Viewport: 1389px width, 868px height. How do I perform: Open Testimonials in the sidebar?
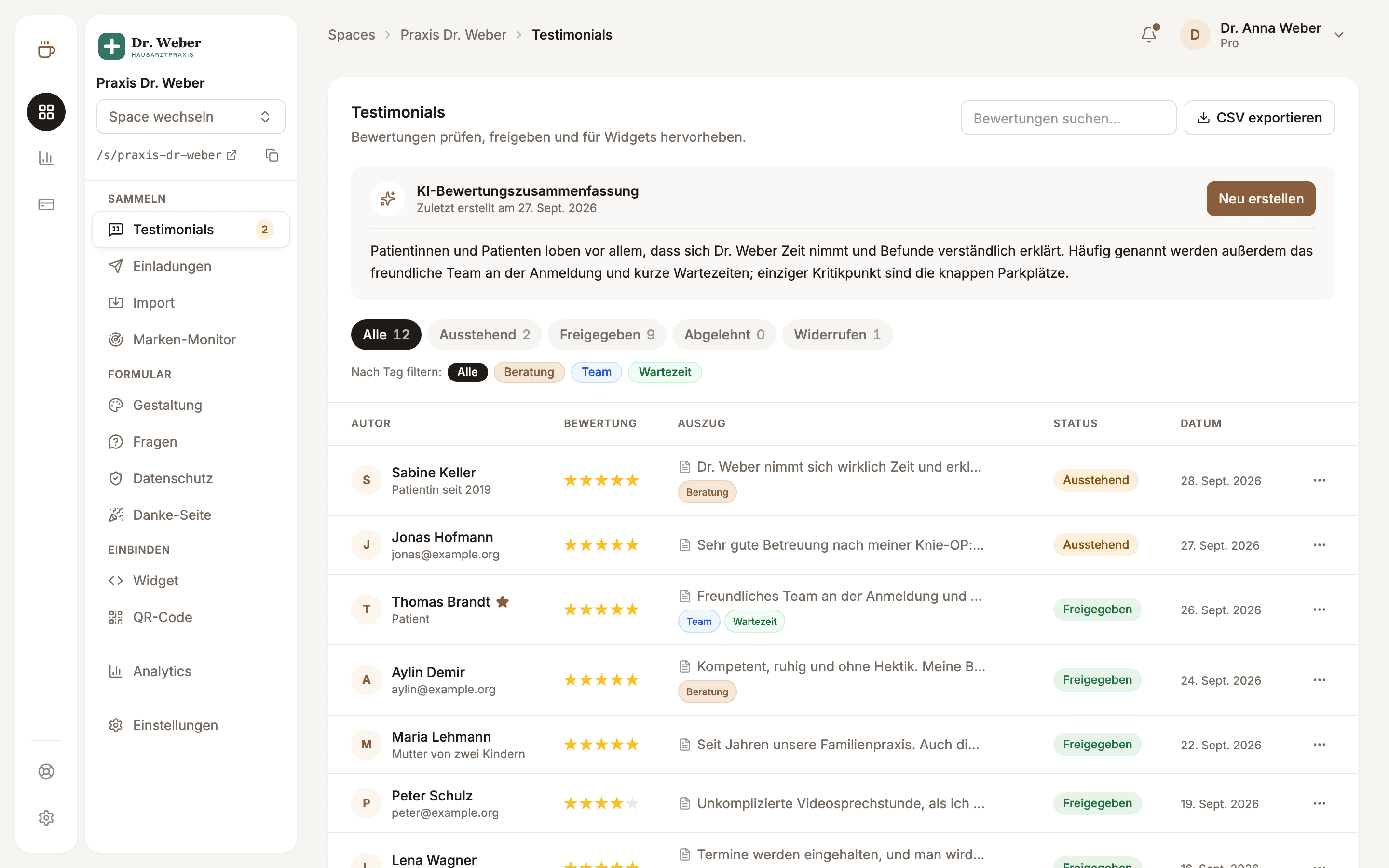click(x=191, y=230)
